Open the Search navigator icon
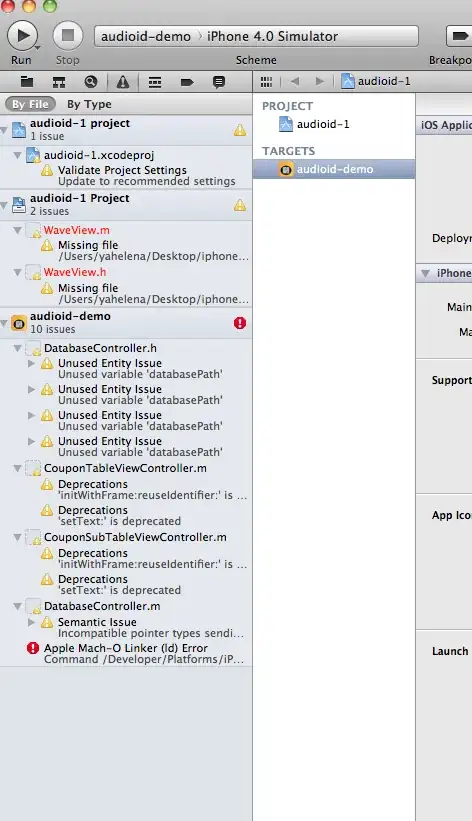The height and width of the screenshot is (821, 472). [x=91, y=82]
